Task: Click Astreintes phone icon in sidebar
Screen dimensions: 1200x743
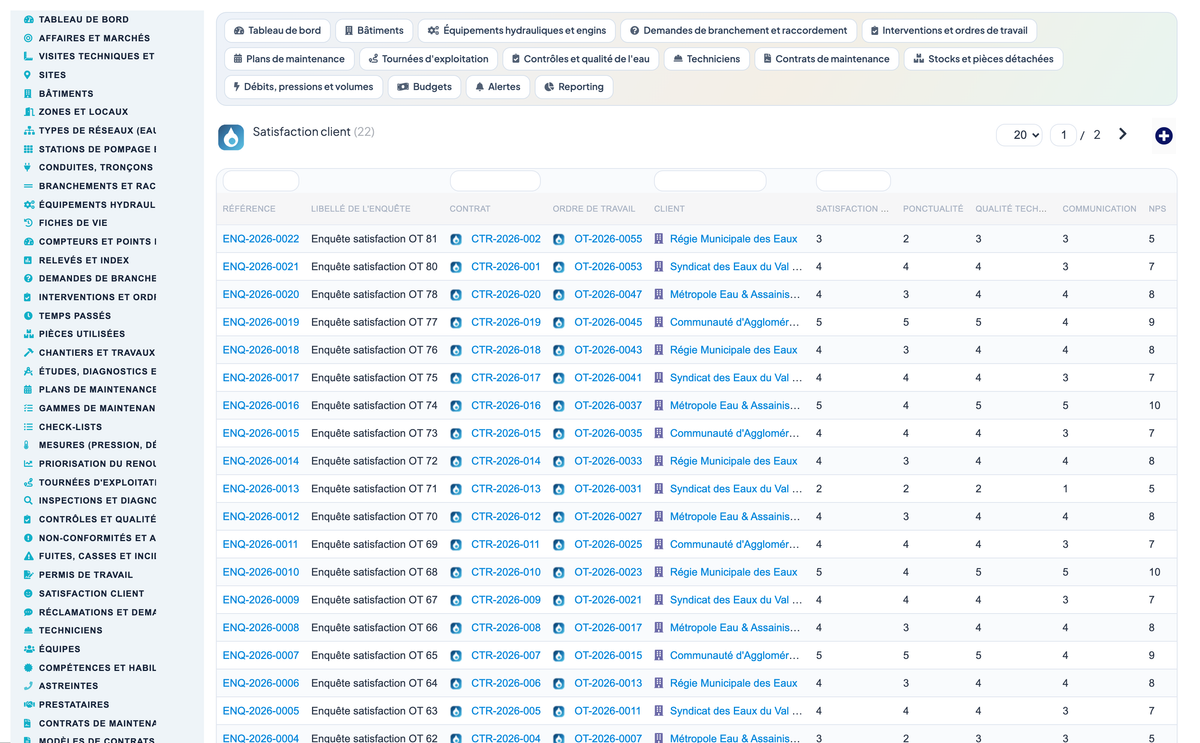Action: tap(28, 686)
